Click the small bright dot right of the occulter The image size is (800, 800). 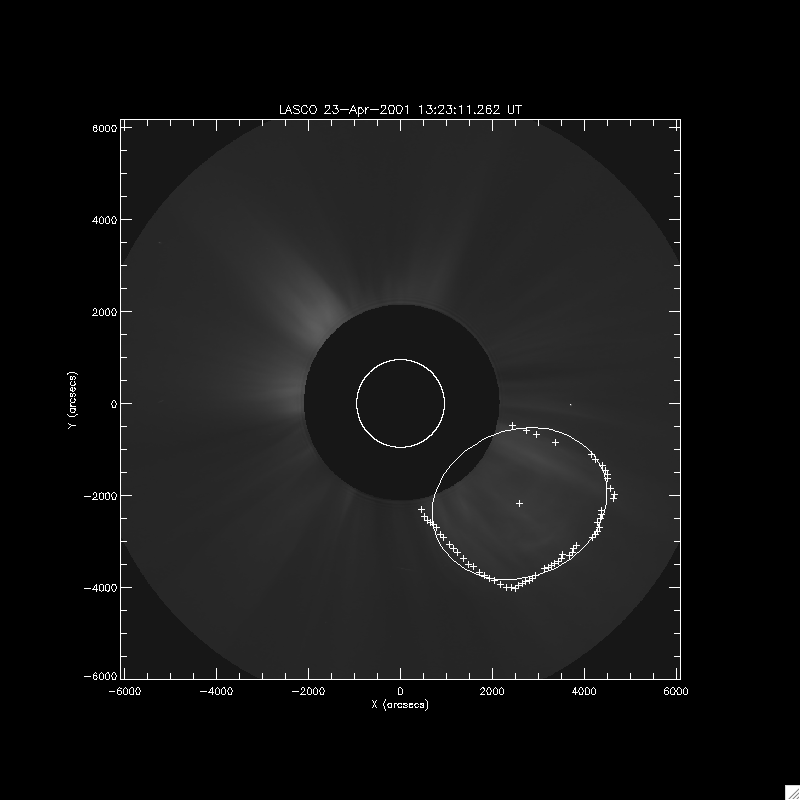[570, 405]
